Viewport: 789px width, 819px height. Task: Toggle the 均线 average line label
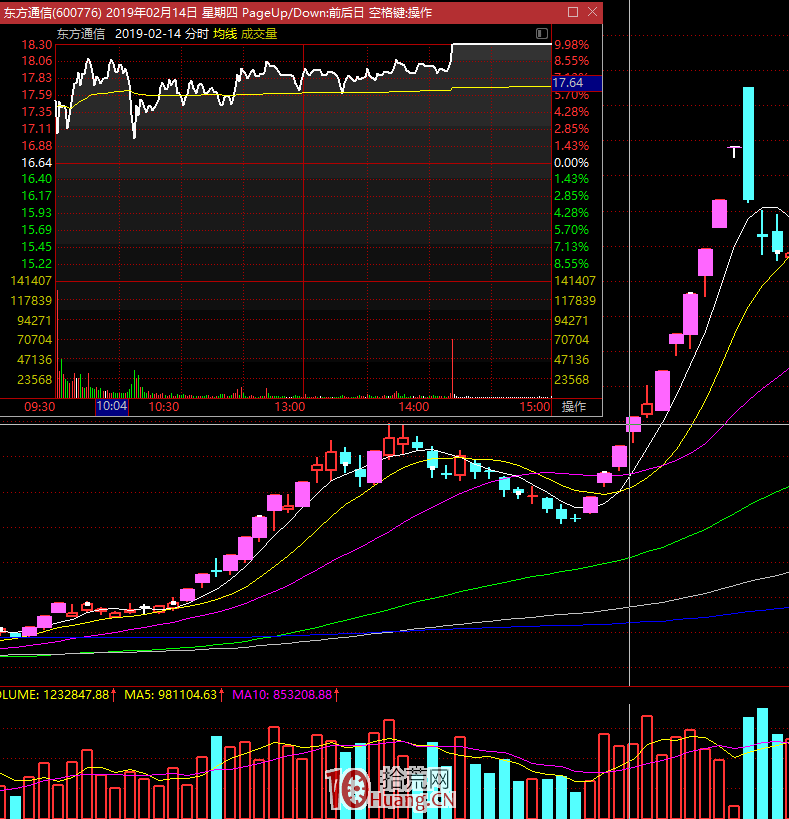[225, 34]
